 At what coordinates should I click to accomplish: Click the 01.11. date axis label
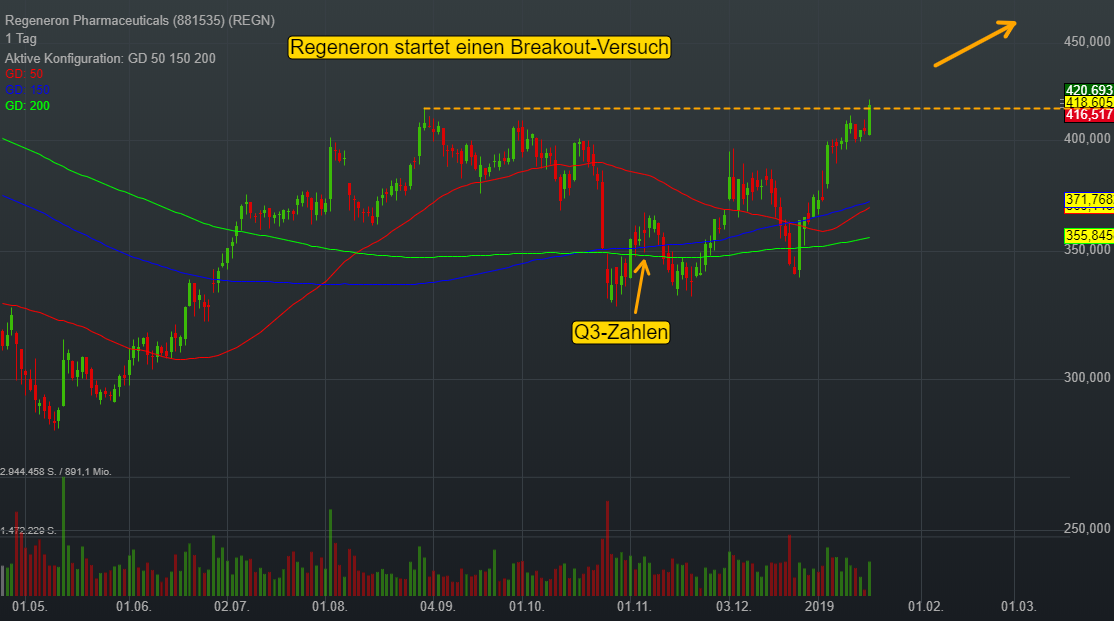[634, 606]
